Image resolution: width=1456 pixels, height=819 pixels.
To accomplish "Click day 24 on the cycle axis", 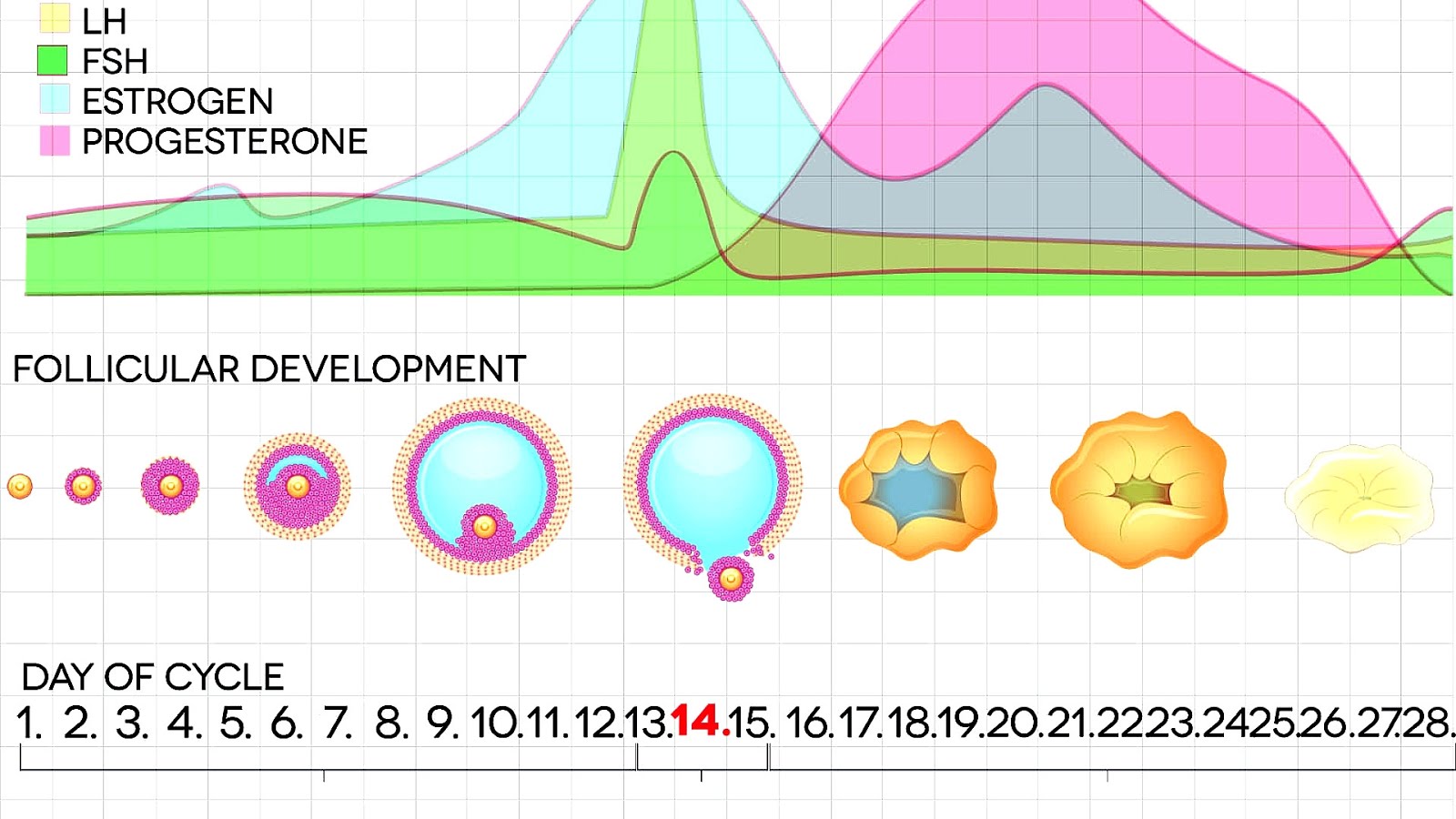I will coord(1227,723).
